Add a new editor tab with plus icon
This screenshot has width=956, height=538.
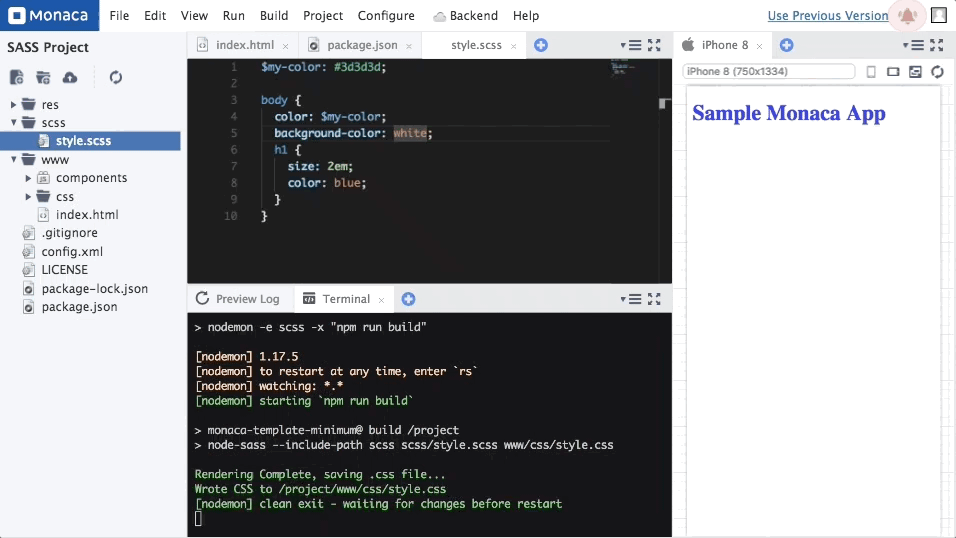(x=541, y=45)
